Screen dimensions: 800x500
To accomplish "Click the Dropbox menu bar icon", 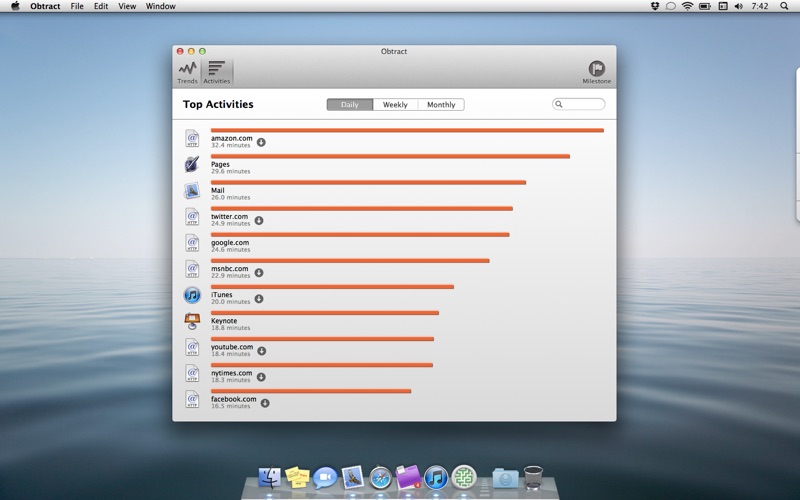I will pyautogui.click(x=655, y=6).
